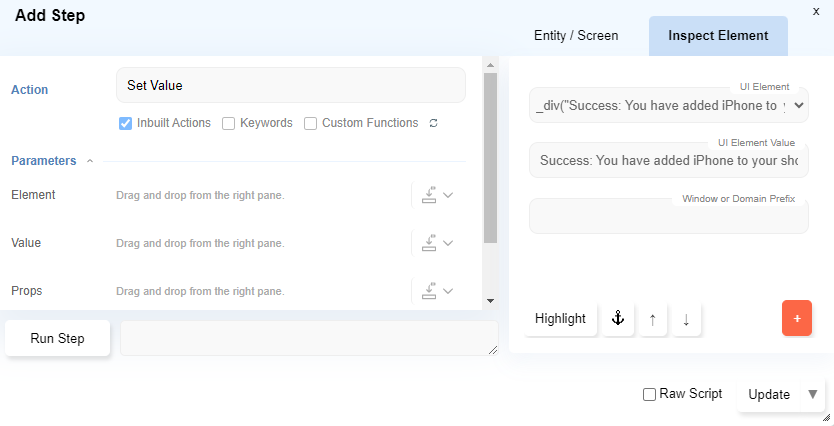Click the anchor icon button
This screenshot has height=426, width=834.
[x=617, y=319]
